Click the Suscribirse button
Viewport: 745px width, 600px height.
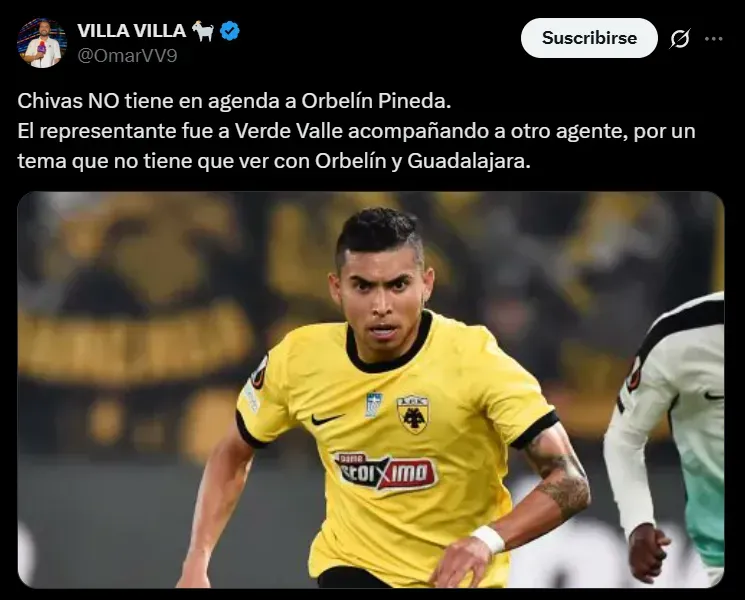(x=589, y=38)
